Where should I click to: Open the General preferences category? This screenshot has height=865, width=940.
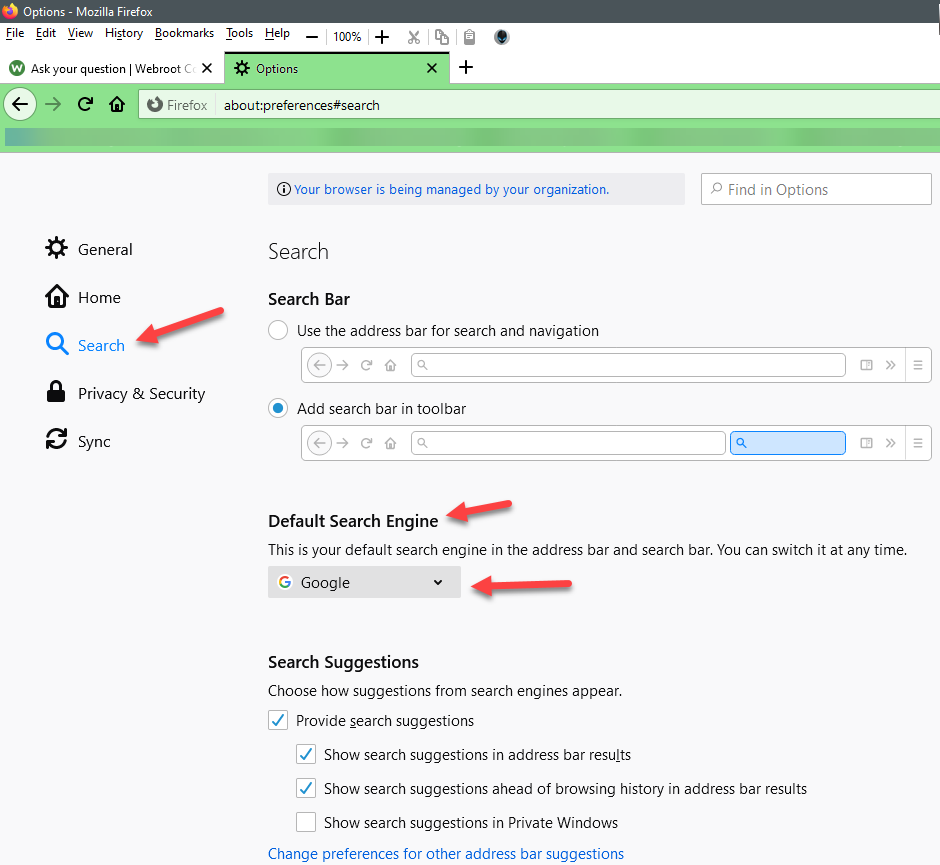tap(89, 249)
